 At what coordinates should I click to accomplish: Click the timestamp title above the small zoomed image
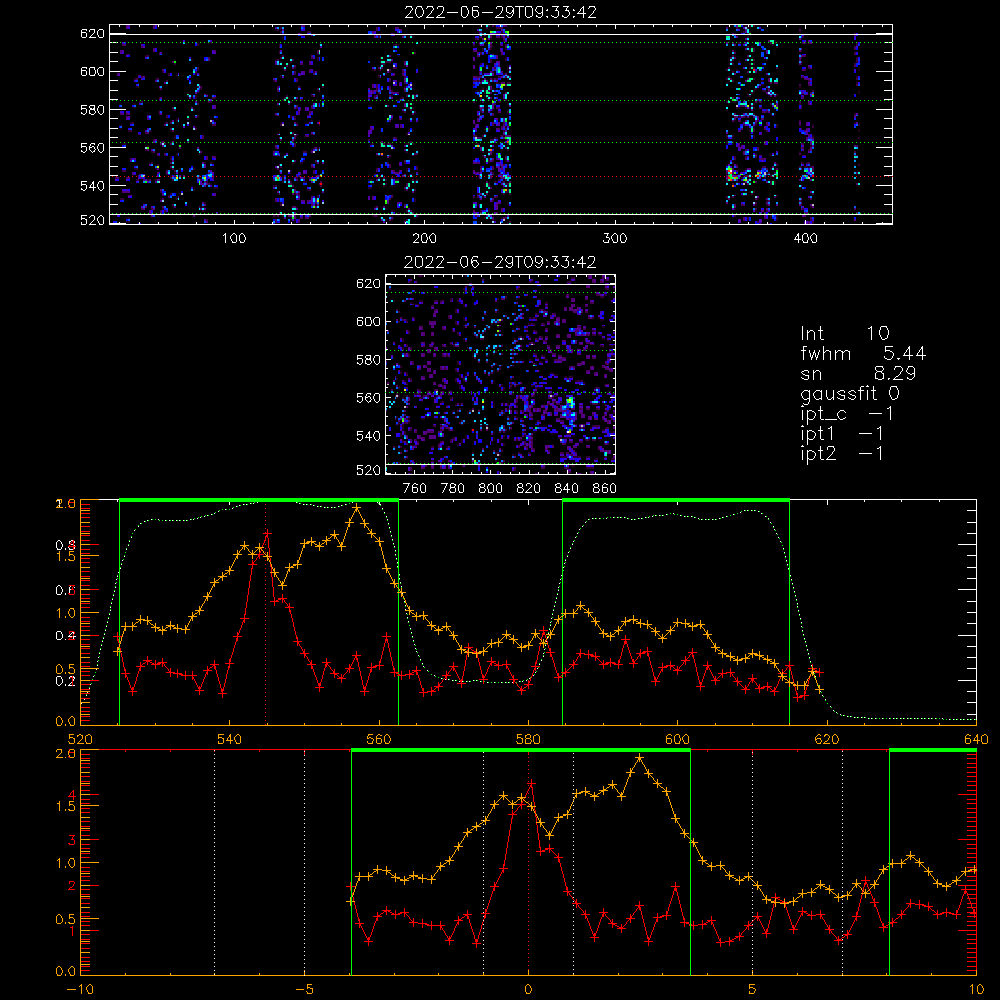pos(500,262)
